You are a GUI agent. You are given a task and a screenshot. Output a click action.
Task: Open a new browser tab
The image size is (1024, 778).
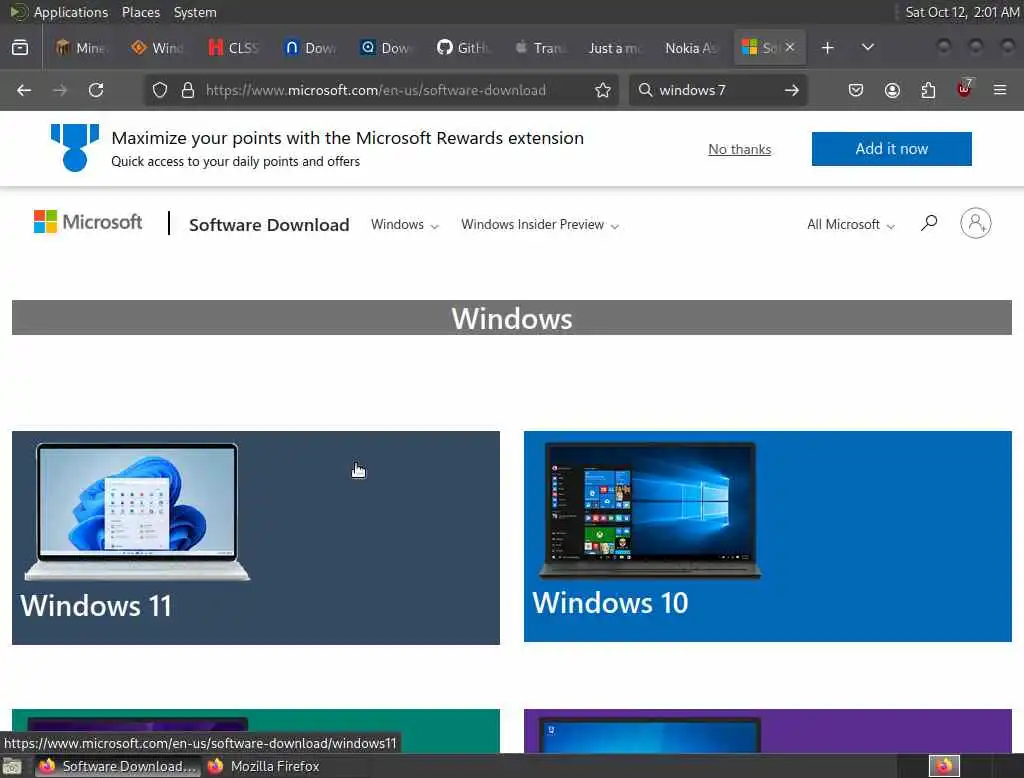click(x=827, y=48)
